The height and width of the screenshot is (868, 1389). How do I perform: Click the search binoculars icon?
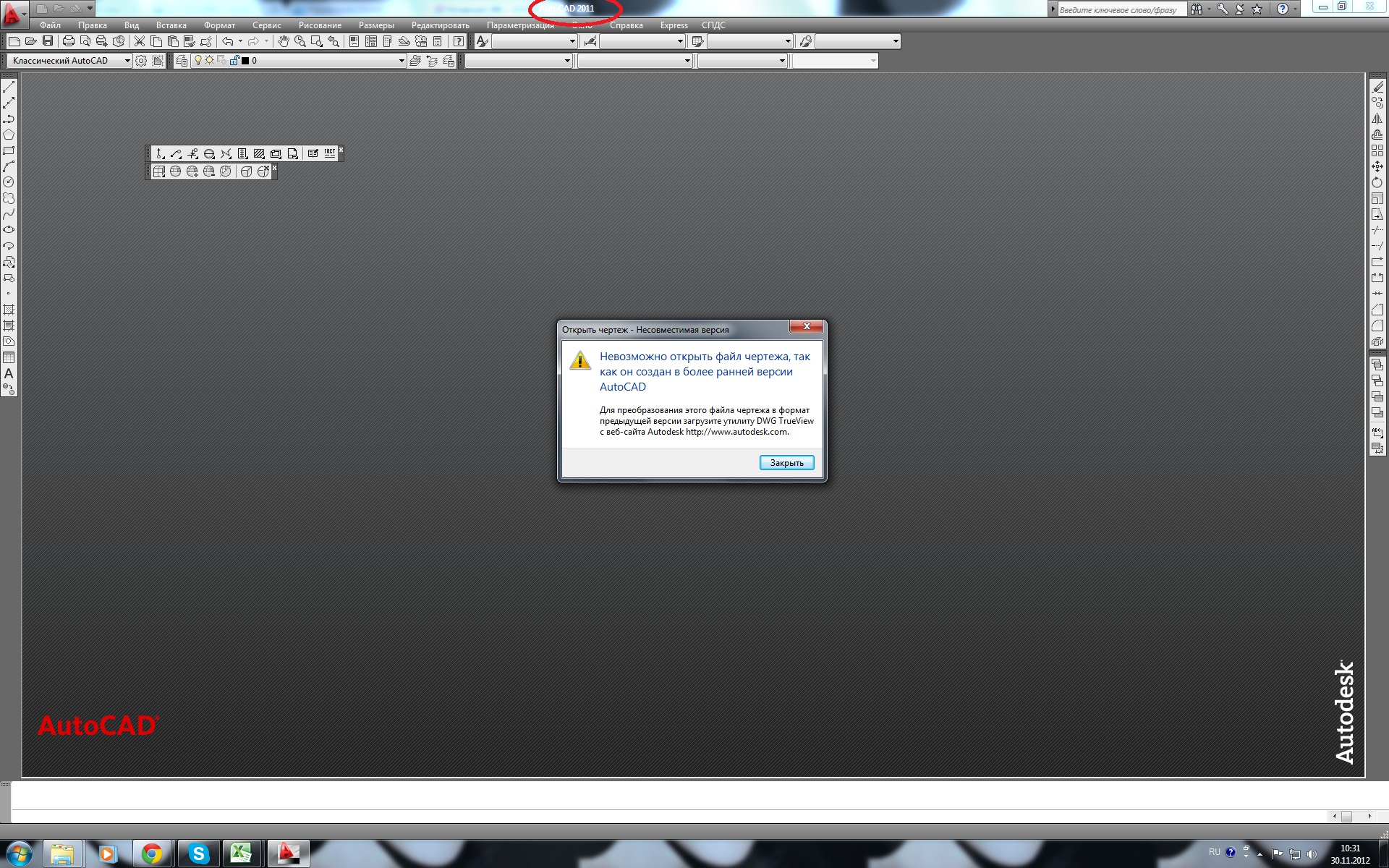[x=1197, y=9]
